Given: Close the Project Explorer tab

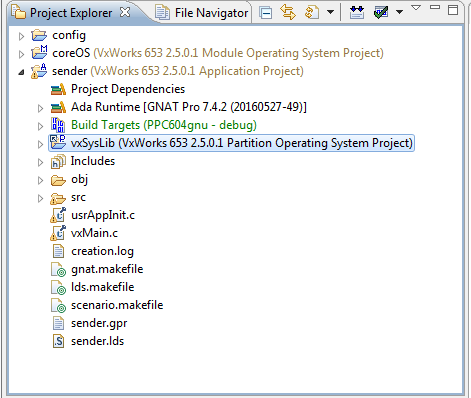Looking at the screenshot, I should 125,12.
